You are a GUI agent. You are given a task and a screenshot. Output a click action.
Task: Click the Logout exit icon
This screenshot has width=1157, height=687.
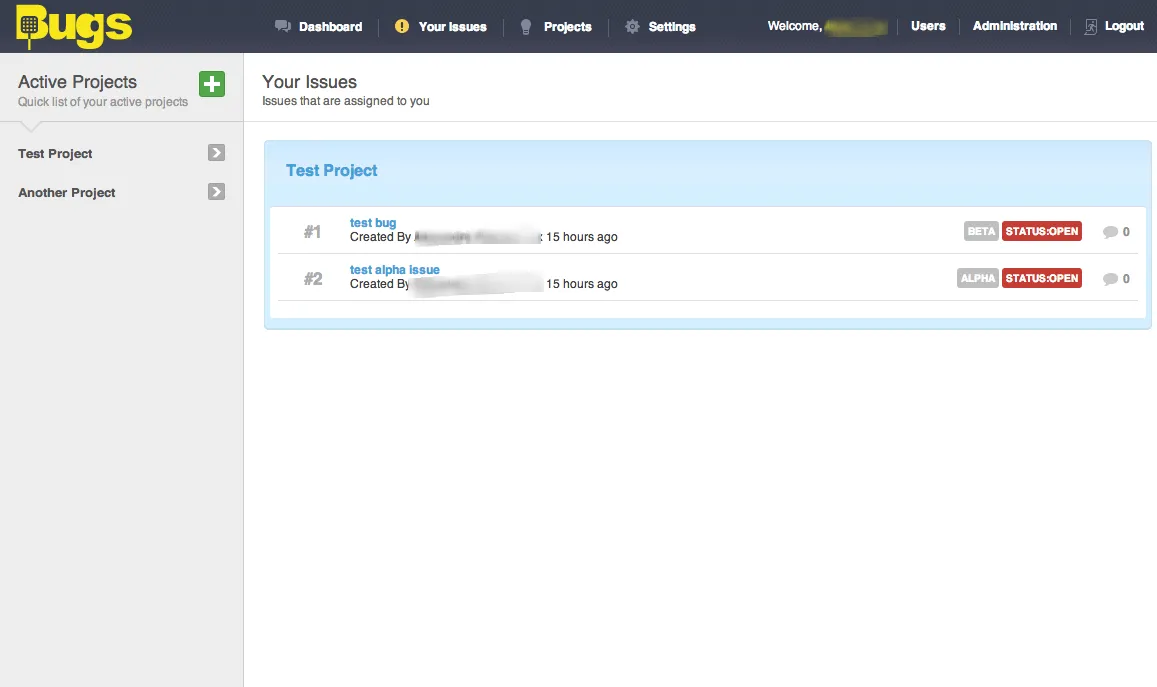tap(1089, 26)
